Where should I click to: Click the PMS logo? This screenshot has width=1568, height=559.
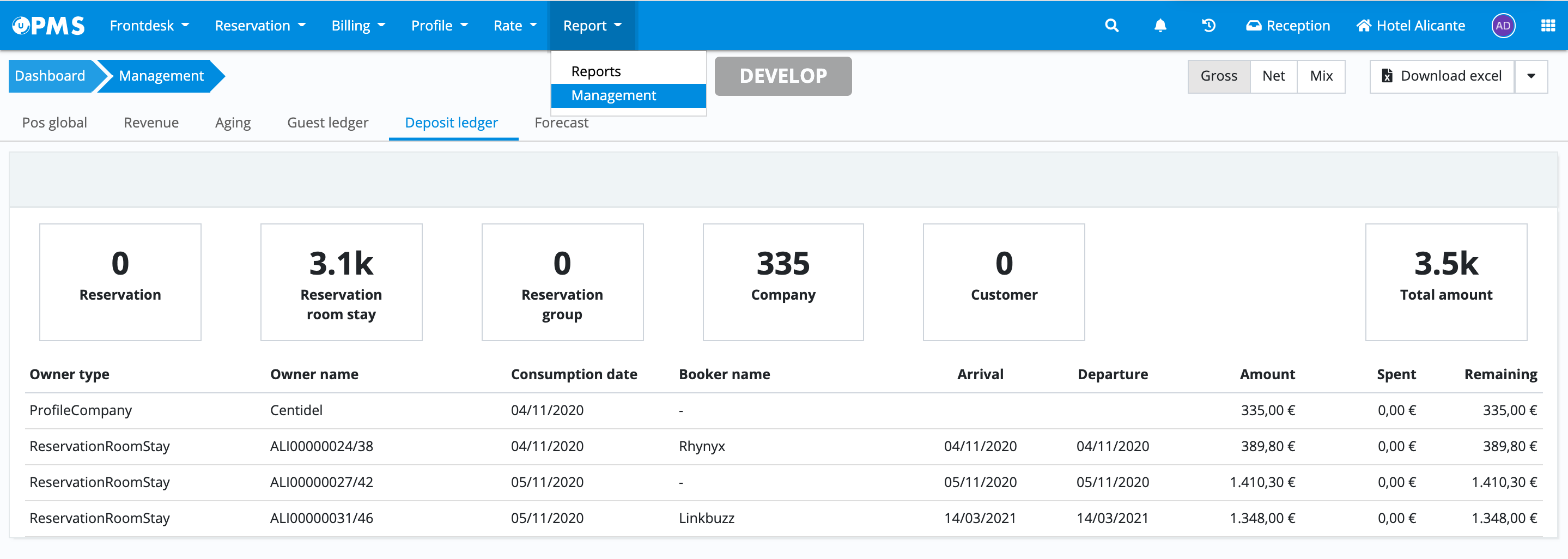pos(48,26)
